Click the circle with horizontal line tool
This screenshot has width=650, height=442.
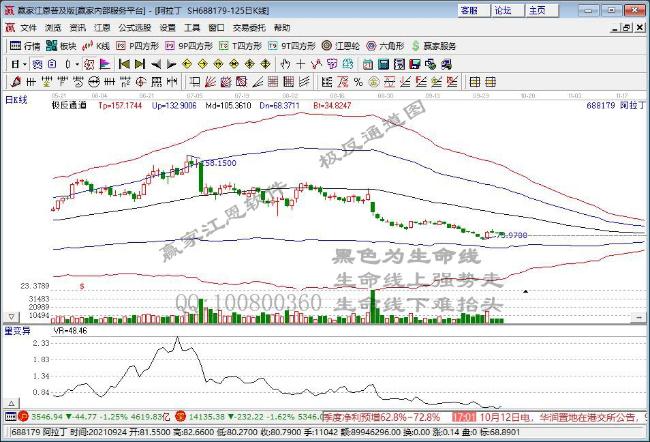click(x=94, y=82)
